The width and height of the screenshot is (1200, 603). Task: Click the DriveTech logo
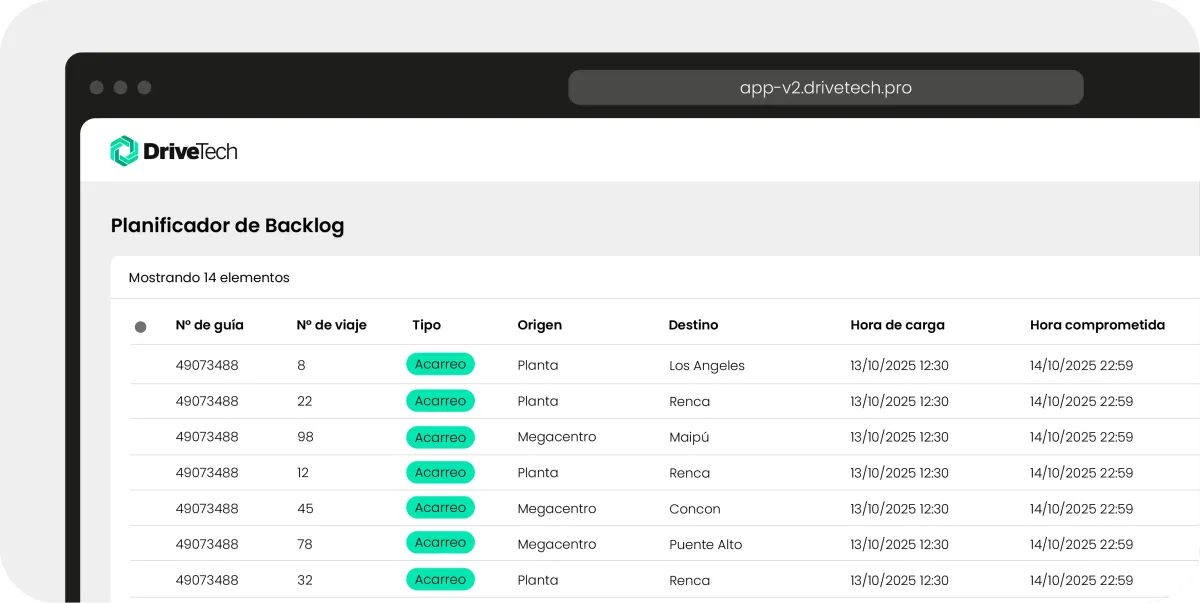point(174,151)
